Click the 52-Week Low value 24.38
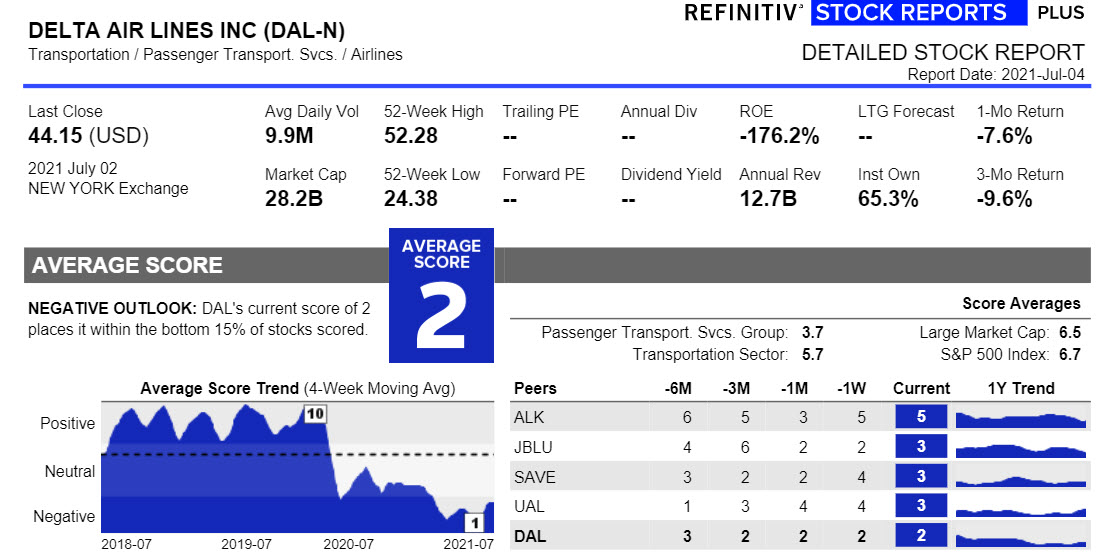Screen dimensions: 1102x558 coord(410,199)
